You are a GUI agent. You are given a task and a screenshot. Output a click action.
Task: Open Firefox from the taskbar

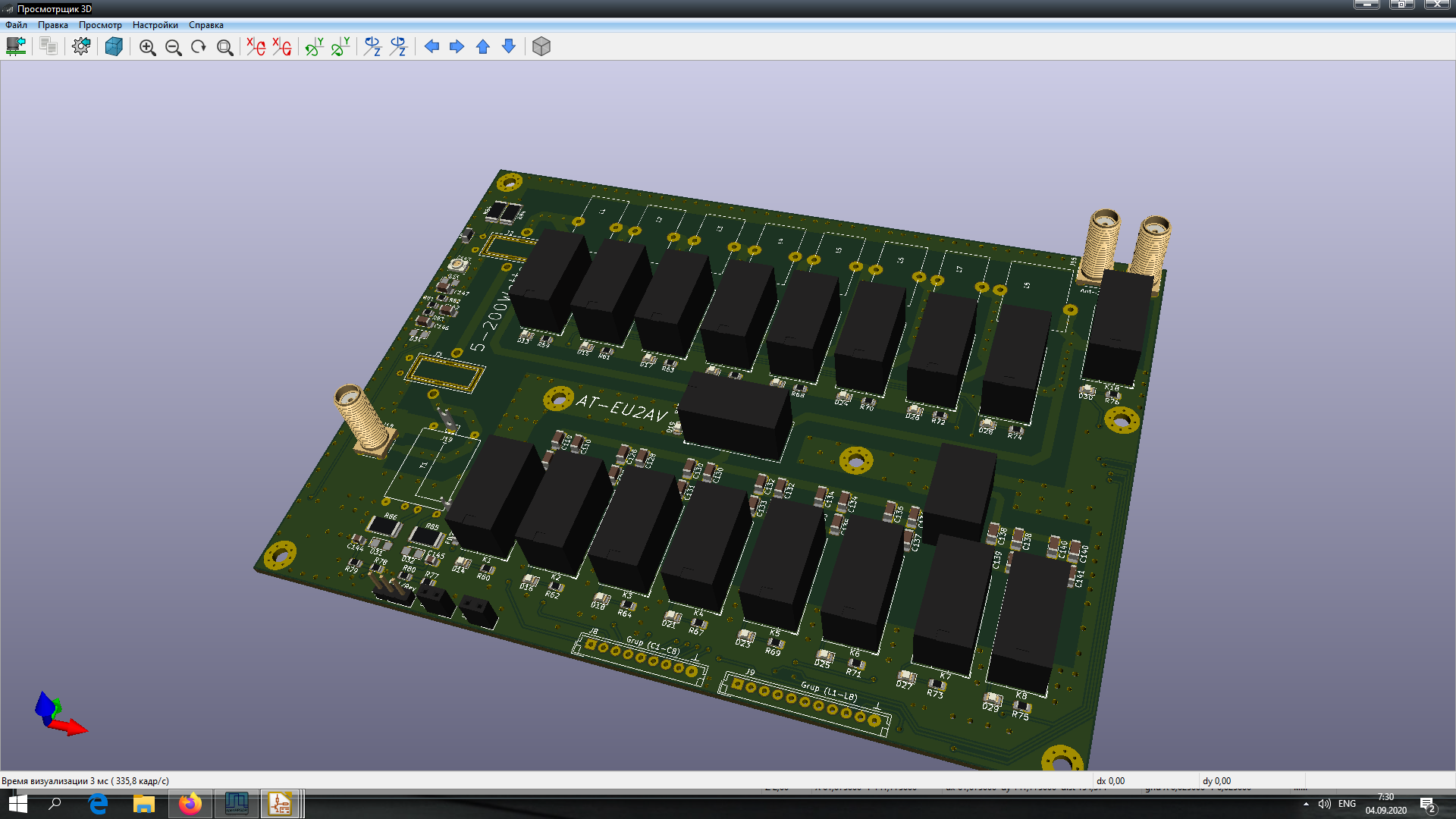190,804
